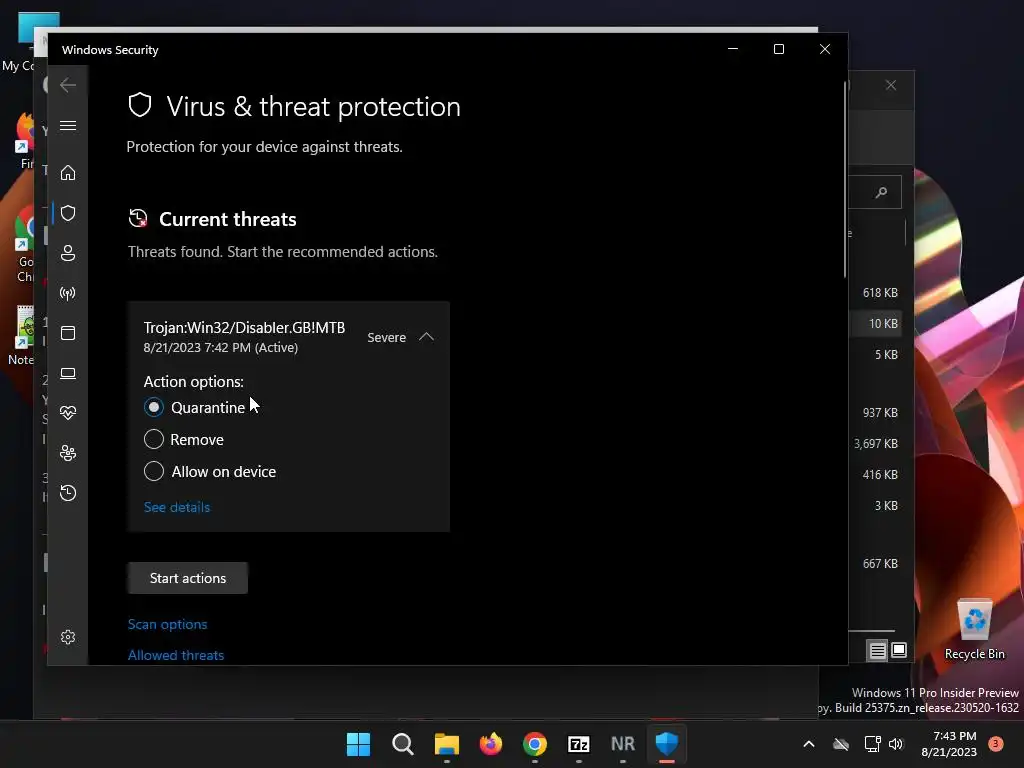This screenshot has height=768, width=1024.
Task: Show hidden tray icons chevron
Action: [808, 744]
